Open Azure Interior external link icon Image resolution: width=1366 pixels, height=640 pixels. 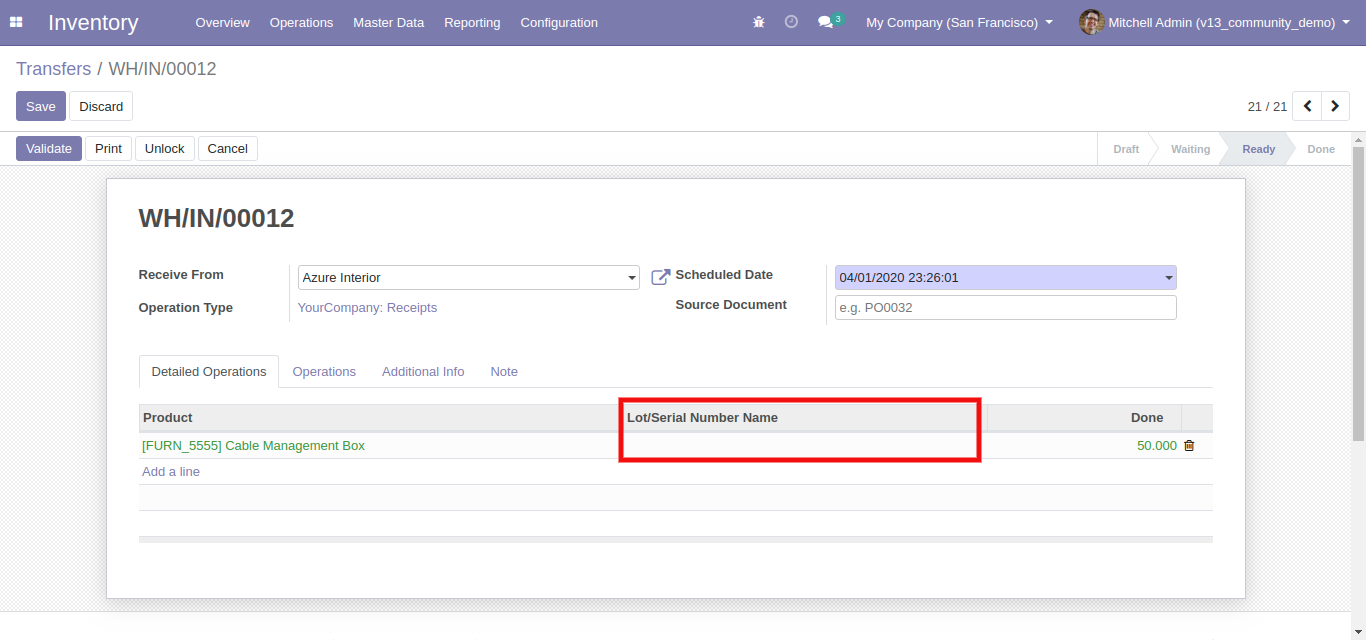660,277
